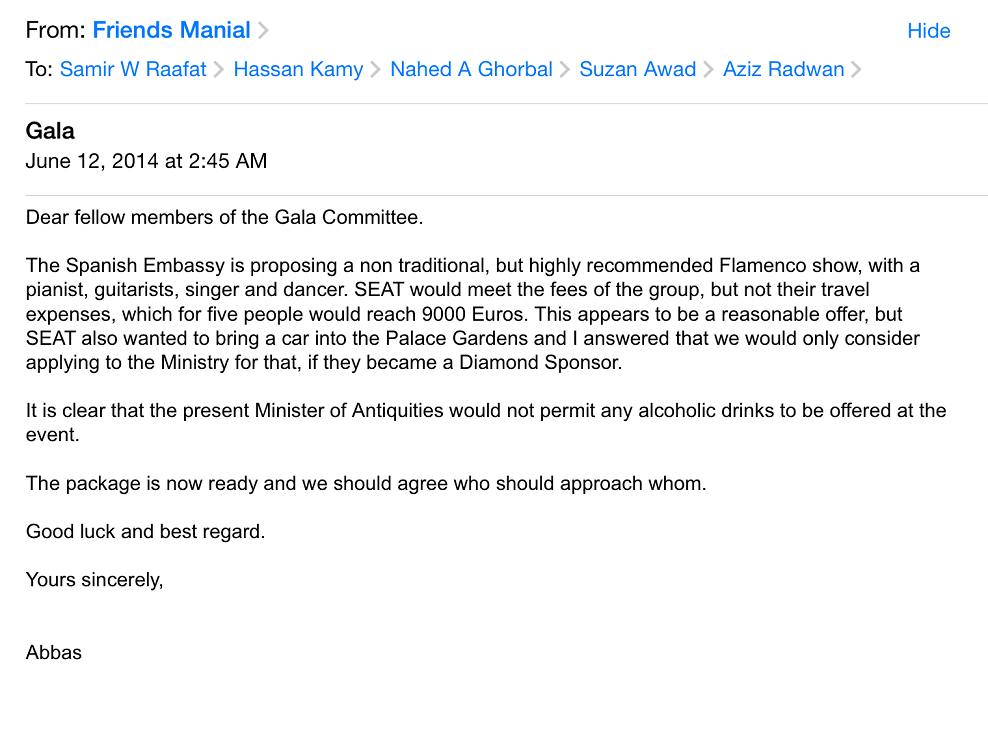Open sender Friends Manial contact
Image resolution: width=988 pixels, height=732 pixels.
pyautogui.click(x=171, y=30)
